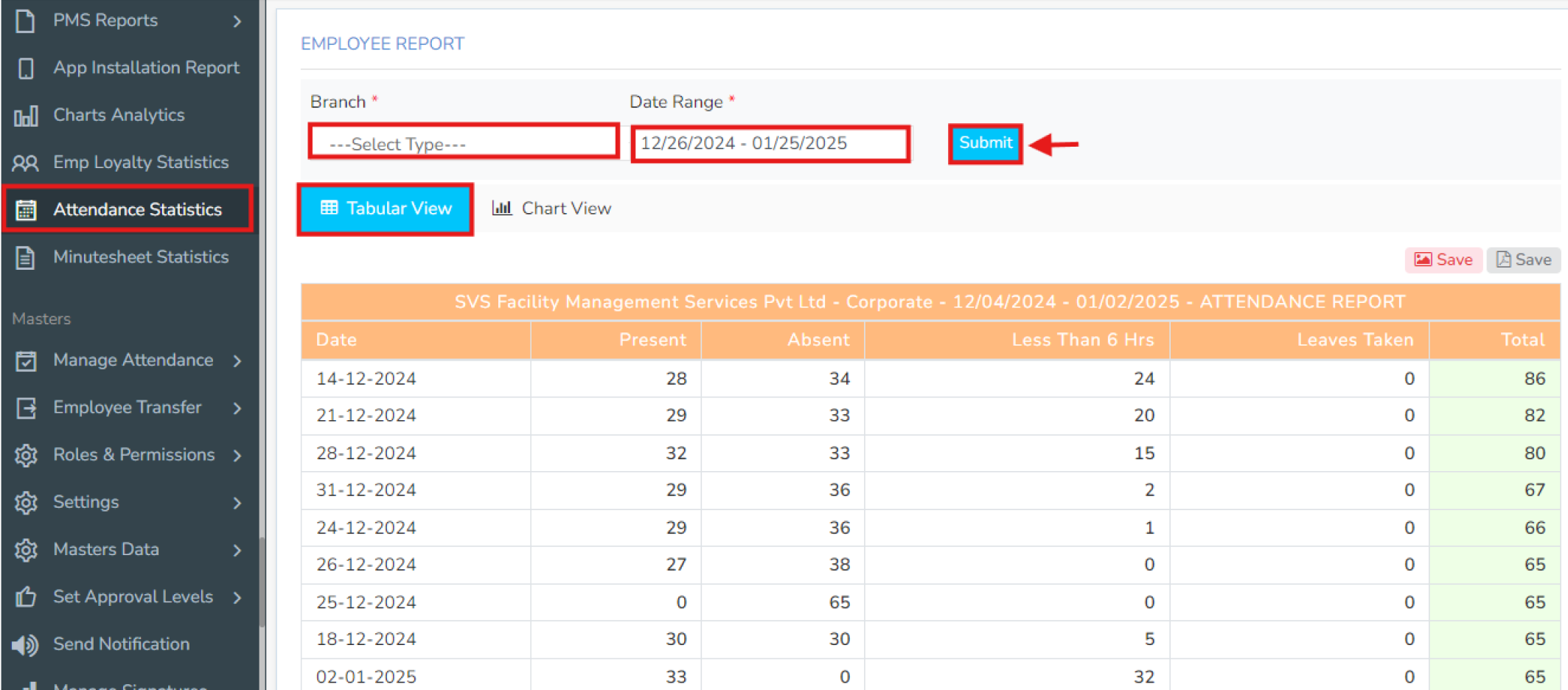Viewport: 1568px width, 690px height.
Task: Click the sidebar vertical scrollbar
Action: [262, 582]
